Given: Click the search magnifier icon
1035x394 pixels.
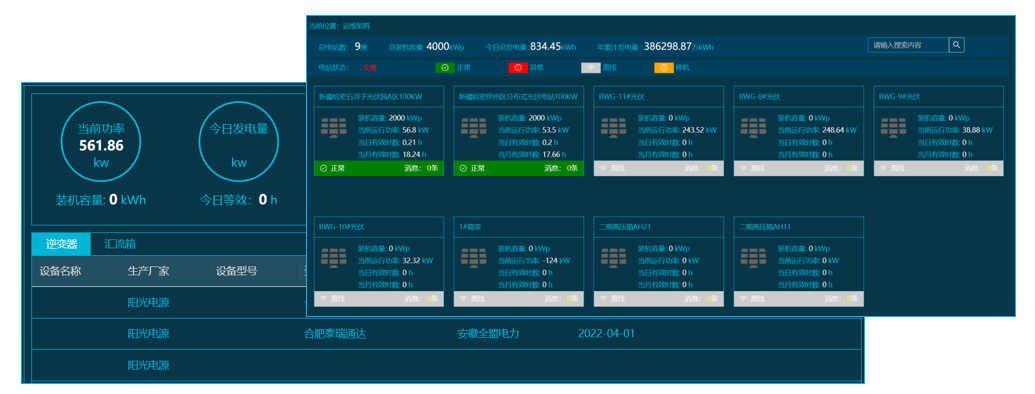Looking at the screenshot, I should 957,45.
